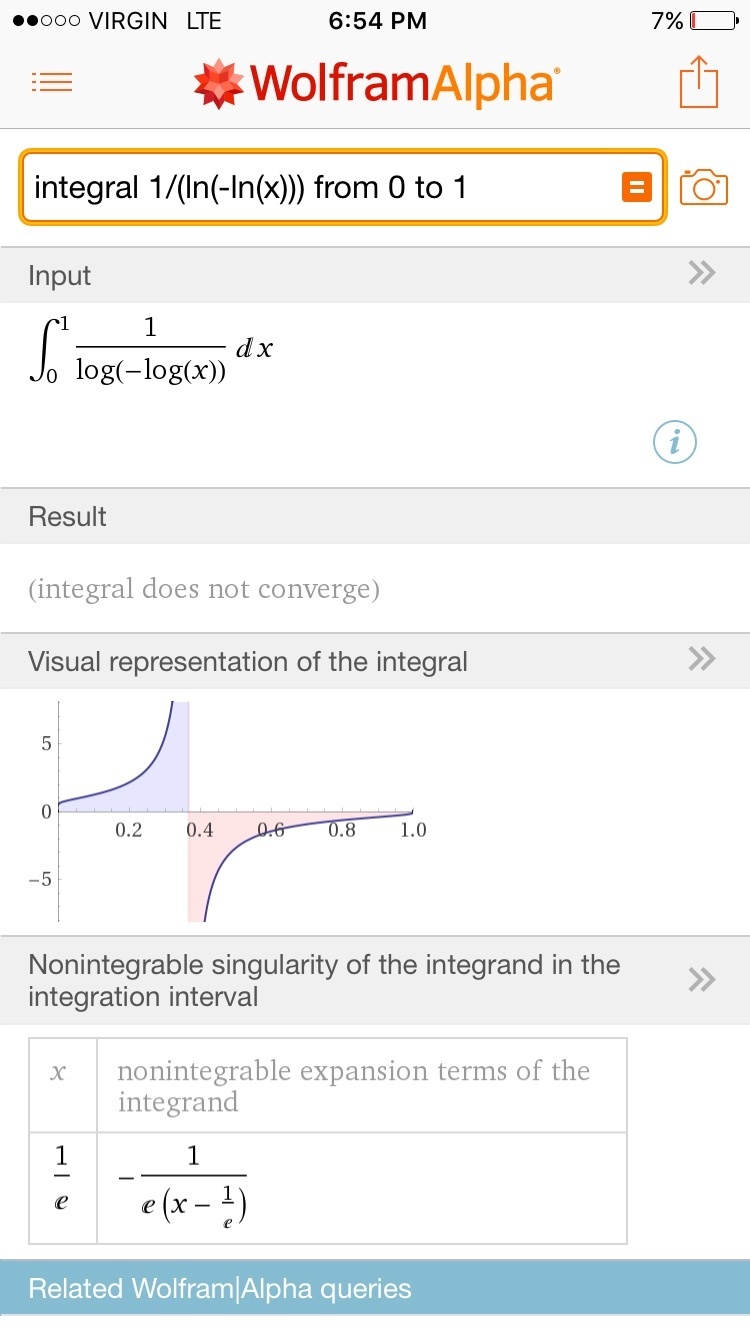
Task: Tap the info icon under Input
Action: [x=675, y=442]
